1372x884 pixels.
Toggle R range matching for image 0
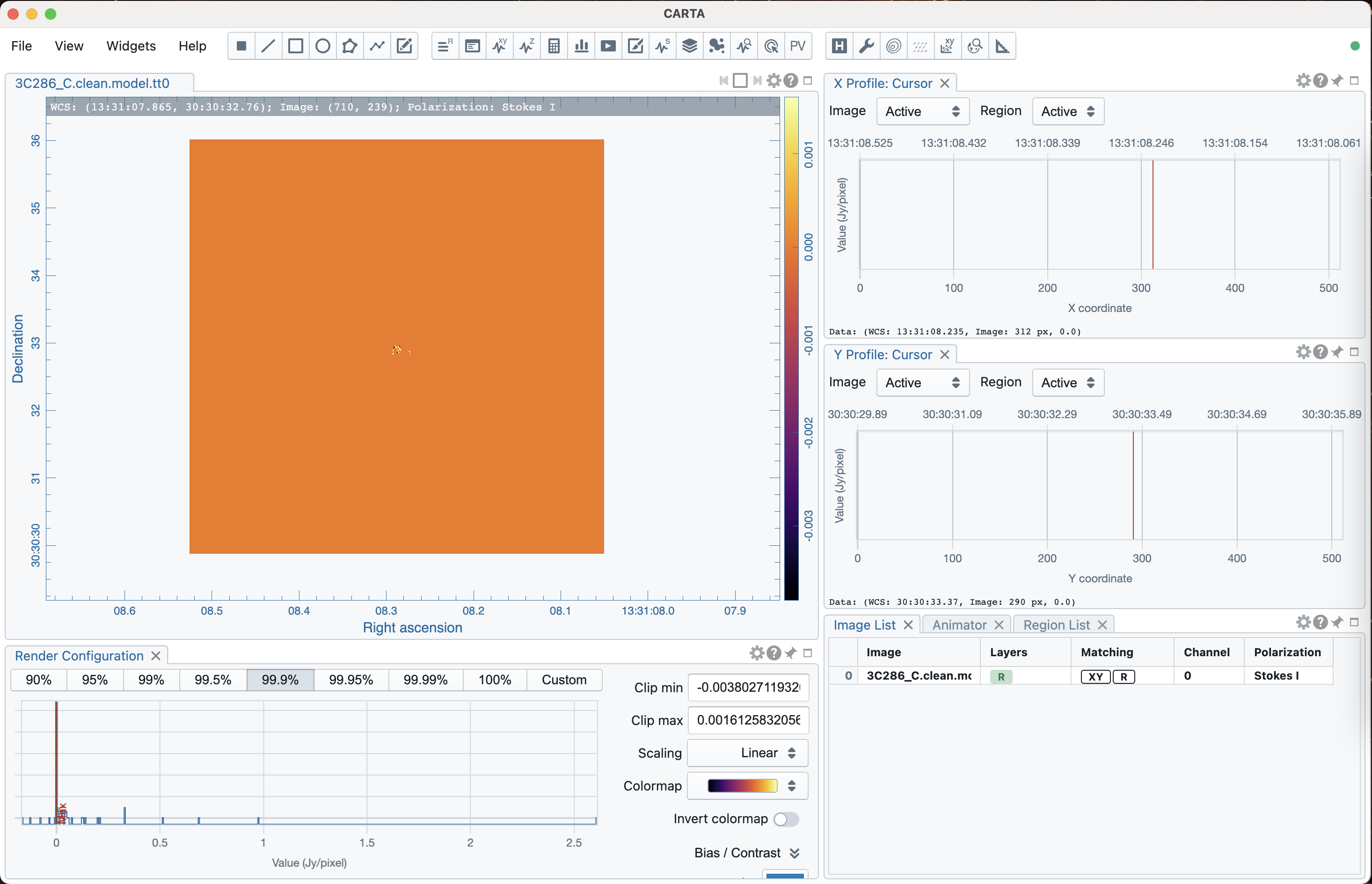[x=1124, y=677]
